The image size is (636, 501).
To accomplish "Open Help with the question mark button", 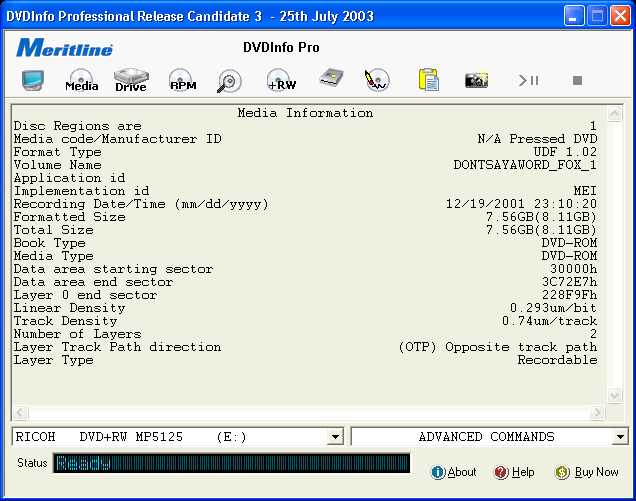I will click(514, 472).
